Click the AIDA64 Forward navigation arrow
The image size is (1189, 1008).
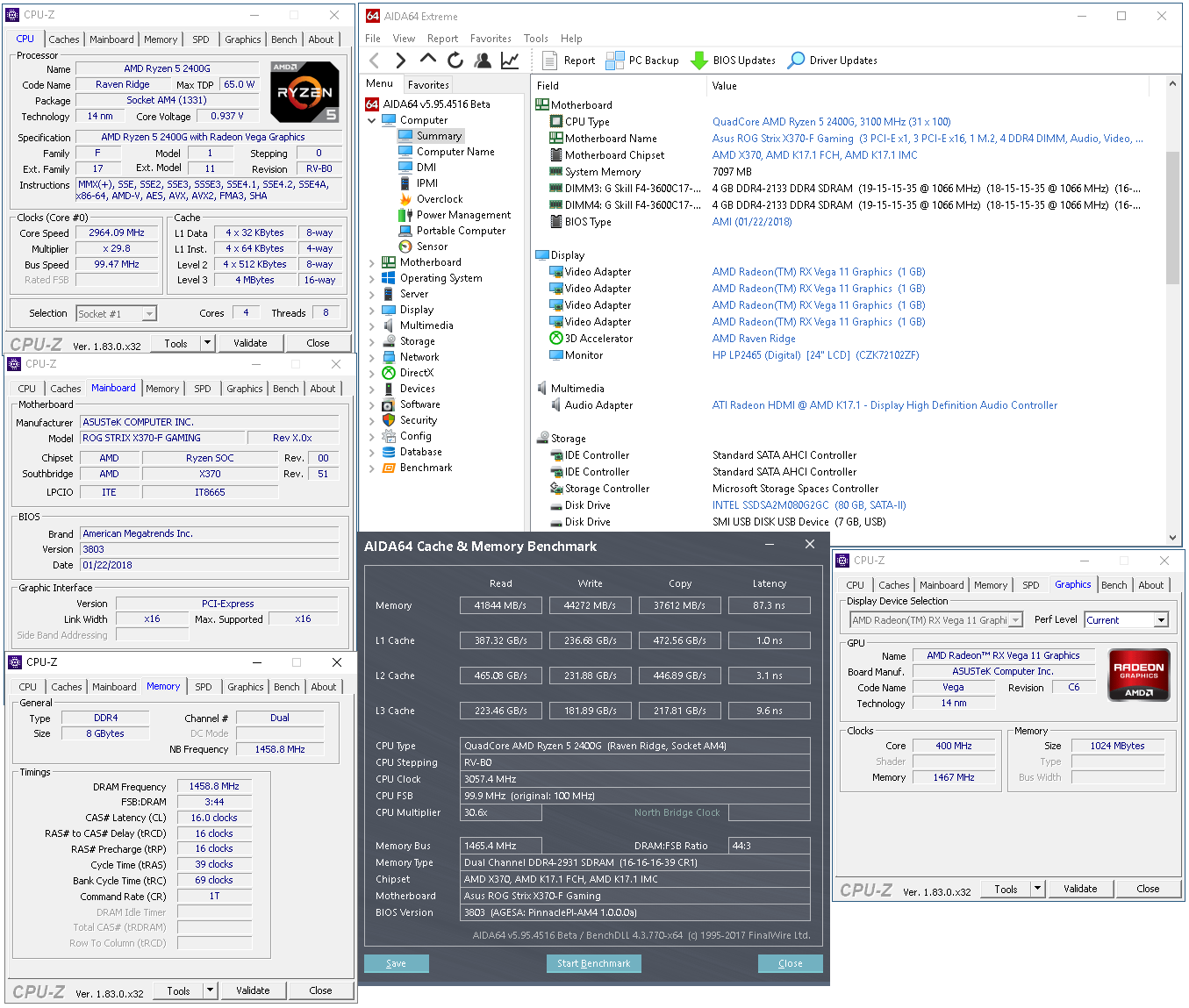[x=401, y=61]
